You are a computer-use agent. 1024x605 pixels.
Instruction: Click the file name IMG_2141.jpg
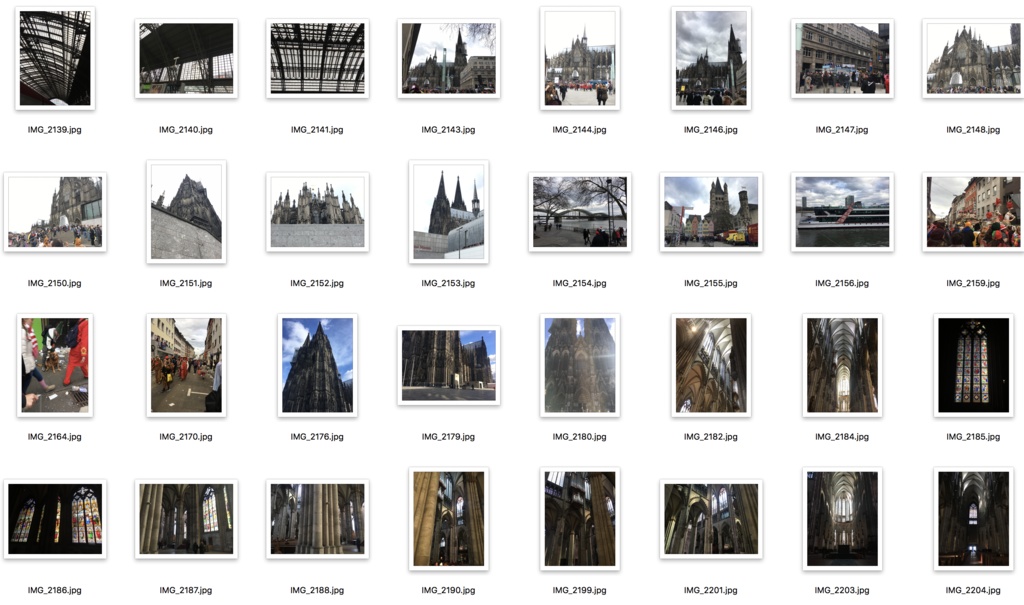[x=317, y=130]
